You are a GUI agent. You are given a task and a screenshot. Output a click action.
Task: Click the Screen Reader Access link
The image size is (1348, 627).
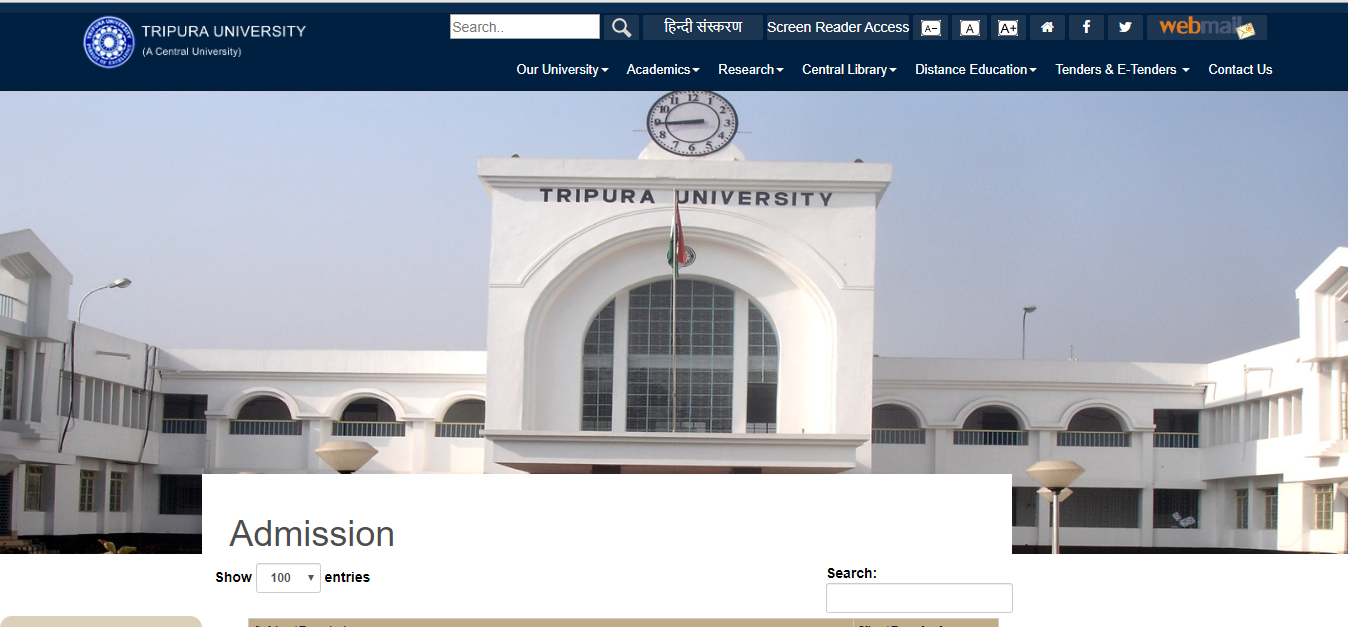click(837, 27)
